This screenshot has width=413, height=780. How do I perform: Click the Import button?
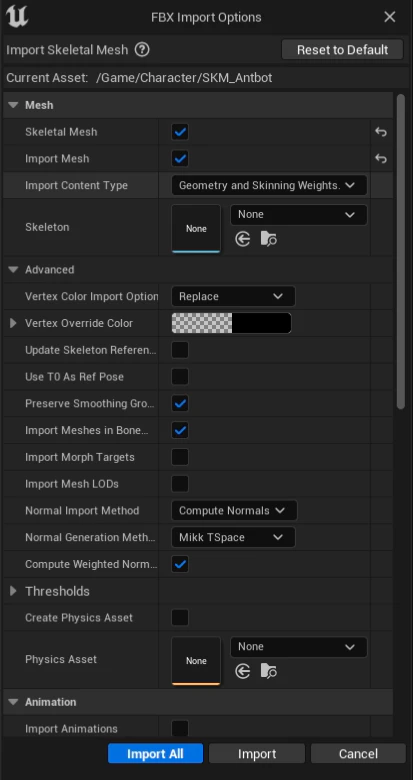[257, 754]
